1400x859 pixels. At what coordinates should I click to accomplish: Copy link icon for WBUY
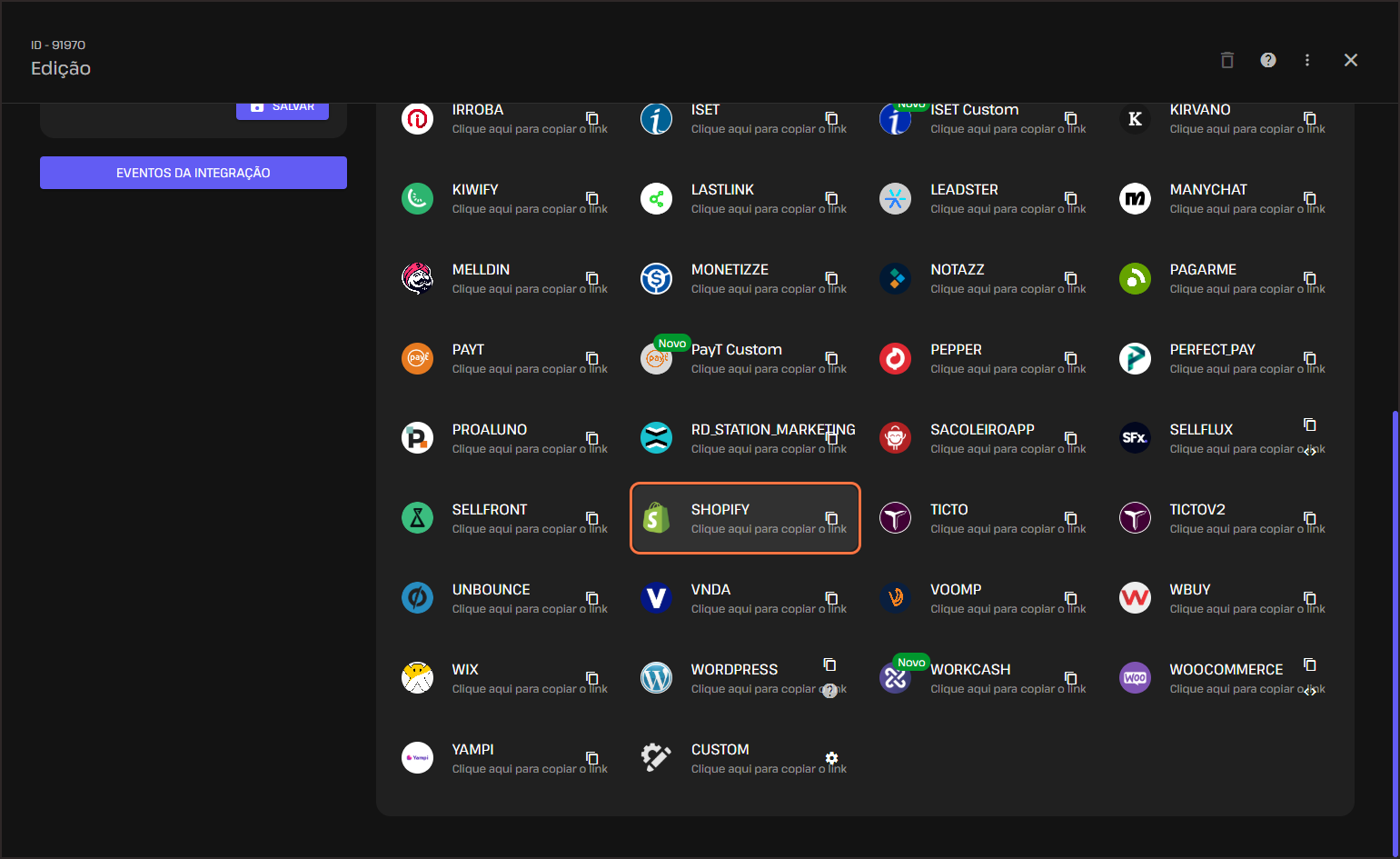(1310, 598)
